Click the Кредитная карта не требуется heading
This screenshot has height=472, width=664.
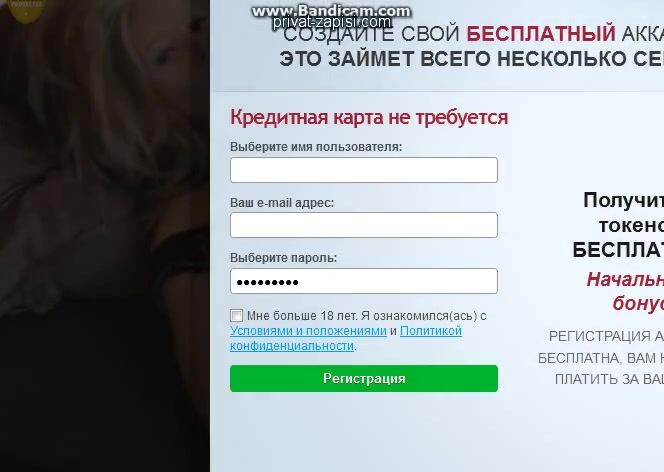click(369, 117)
